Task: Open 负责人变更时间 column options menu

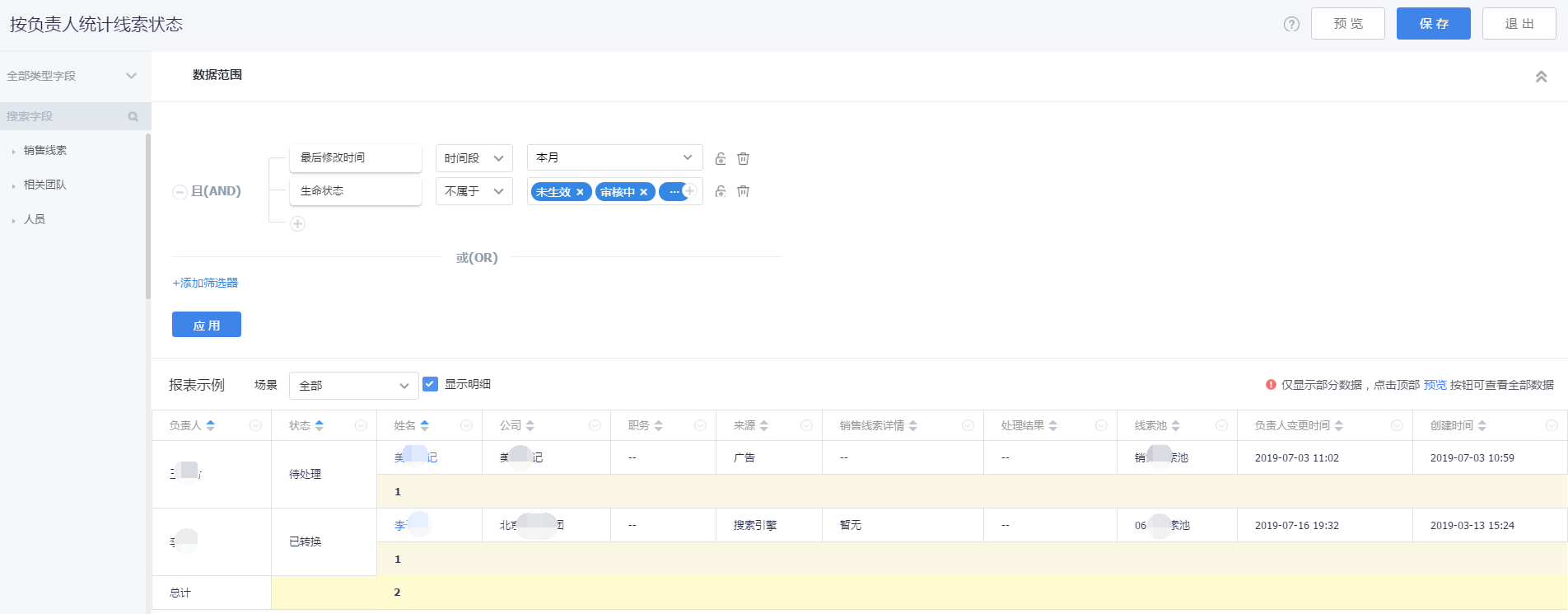Action: pos(1397,425)
